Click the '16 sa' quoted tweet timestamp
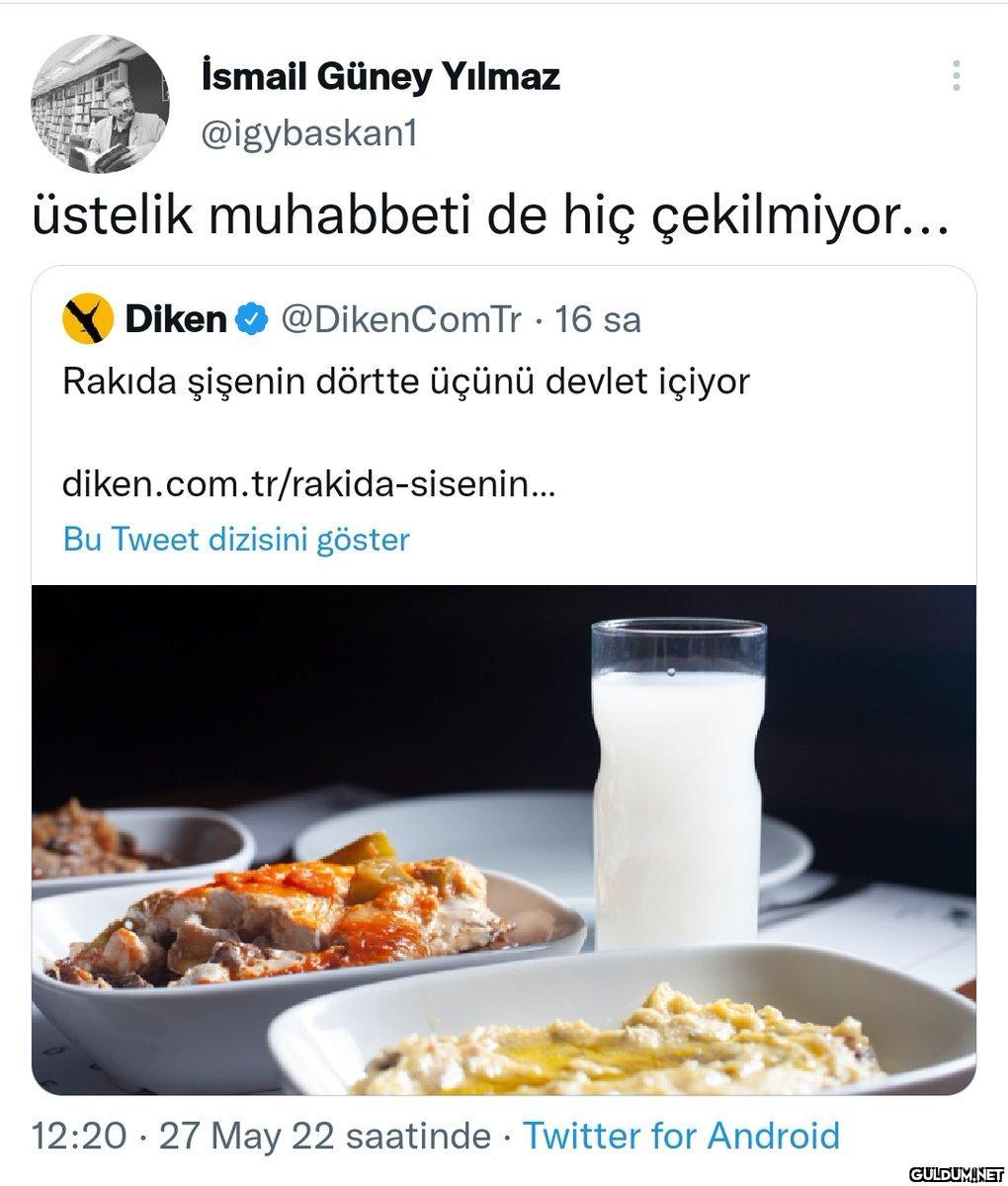Viewport: 1008px width, 1186px height. (x=598, y=319)
